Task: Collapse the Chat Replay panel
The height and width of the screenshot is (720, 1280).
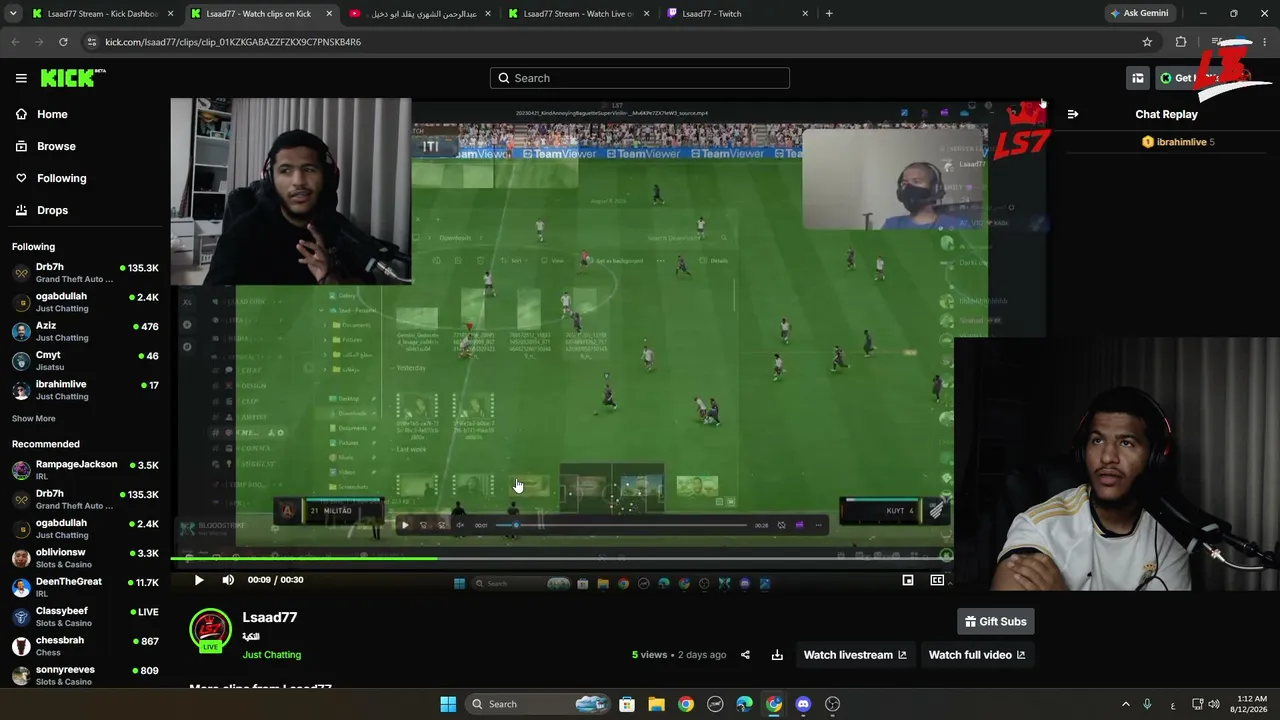Action: pos(1073,114)
